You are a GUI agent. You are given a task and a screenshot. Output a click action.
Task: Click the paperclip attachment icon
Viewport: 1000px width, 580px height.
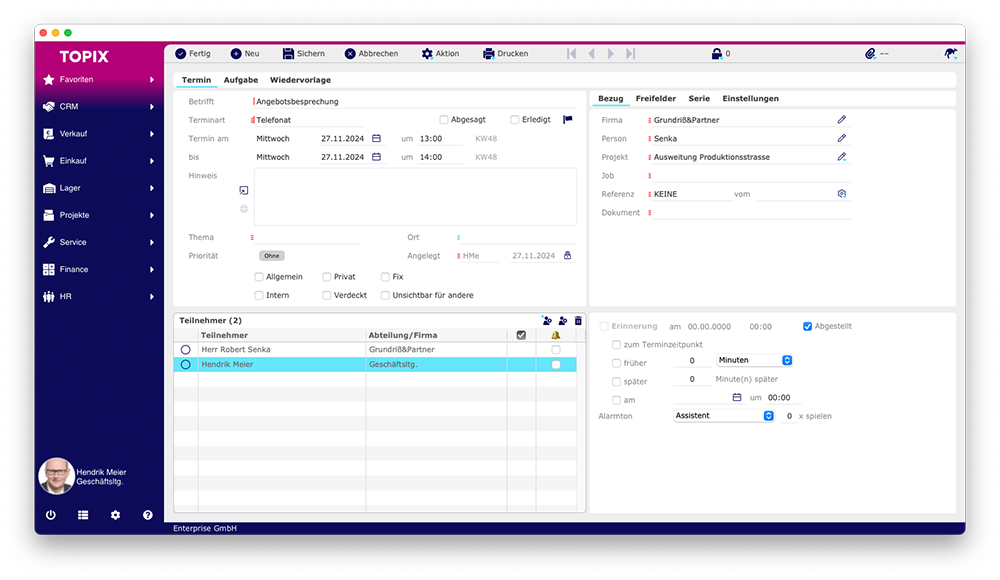[x=870, y=54]
